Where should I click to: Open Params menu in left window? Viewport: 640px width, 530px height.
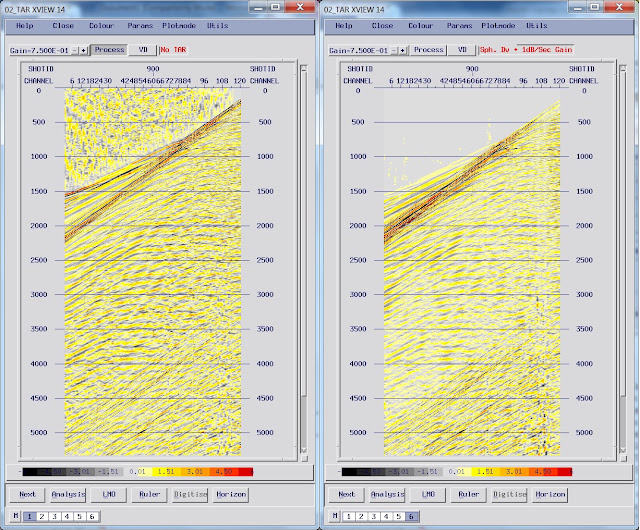pyautogui.click(x=140, y=26)
